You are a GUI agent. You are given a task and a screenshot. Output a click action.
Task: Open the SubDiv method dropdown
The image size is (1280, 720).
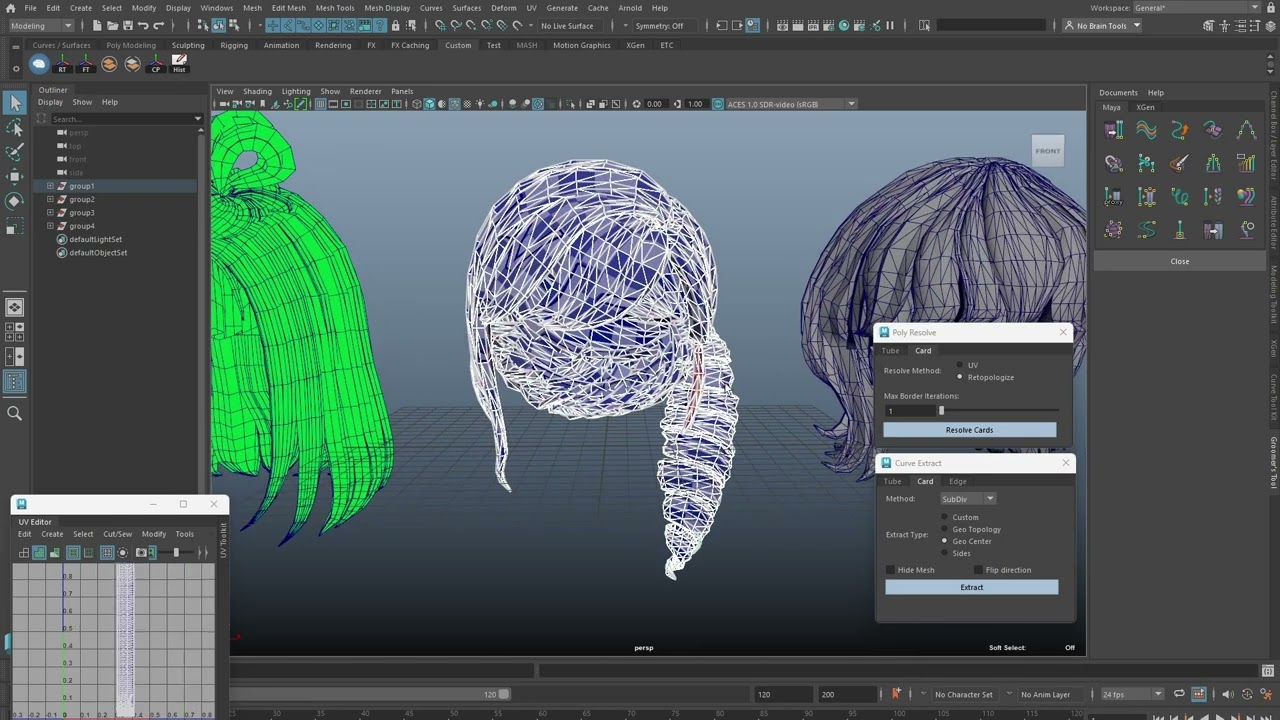pyautogui.click(x=968, y=499)
